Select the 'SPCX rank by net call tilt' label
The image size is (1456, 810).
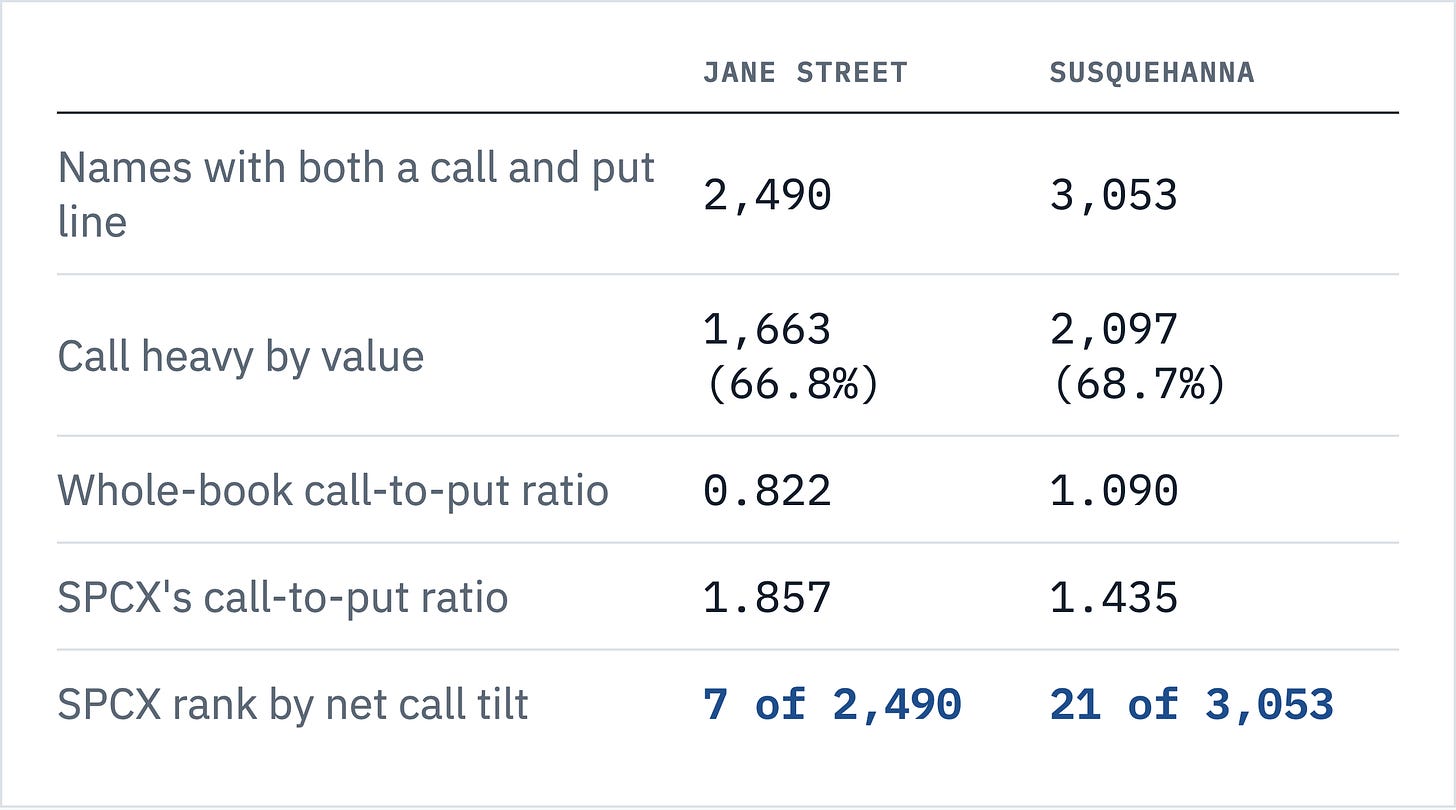pos(293,705)
